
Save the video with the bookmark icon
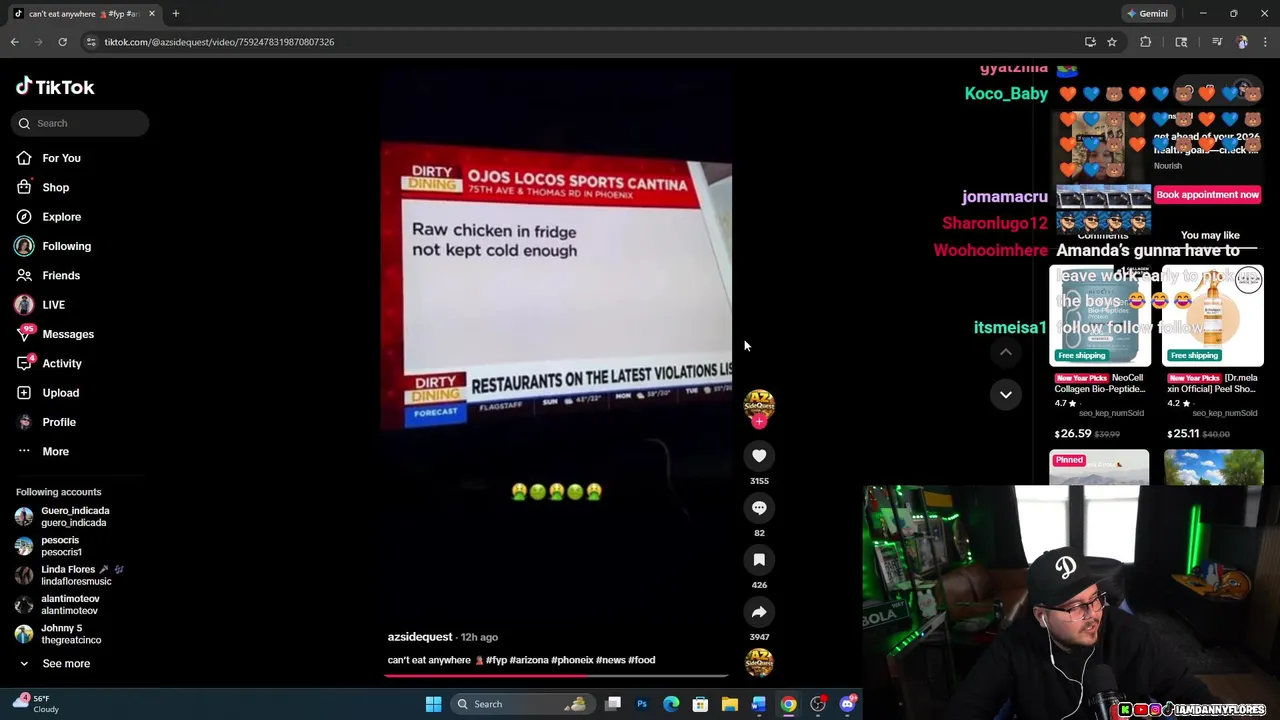(759, 560)
